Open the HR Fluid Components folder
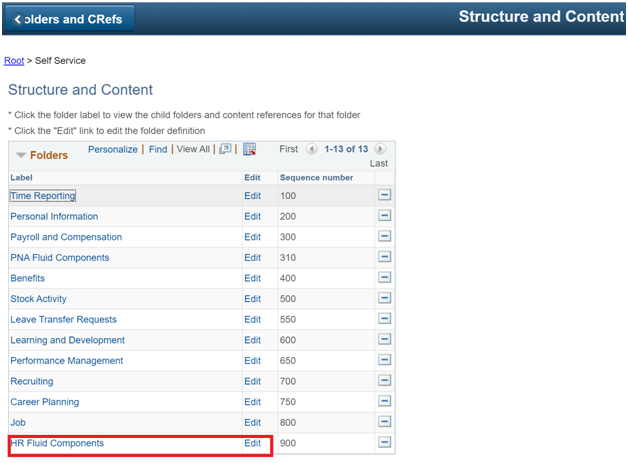This screenshot has width=628, height=463. coord(57,443)
